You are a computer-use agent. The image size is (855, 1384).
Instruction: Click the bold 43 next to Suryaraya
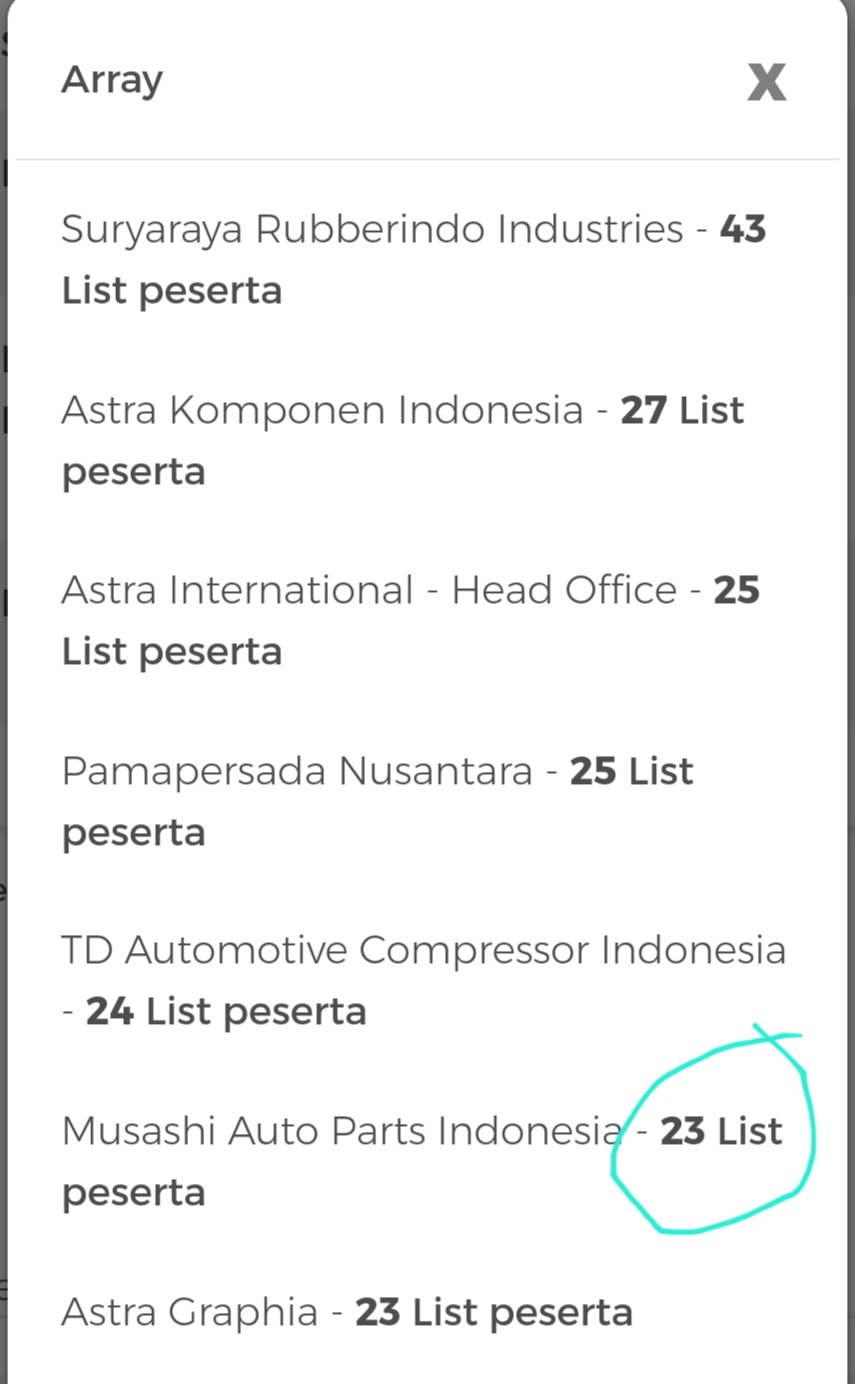click(744, 228)
